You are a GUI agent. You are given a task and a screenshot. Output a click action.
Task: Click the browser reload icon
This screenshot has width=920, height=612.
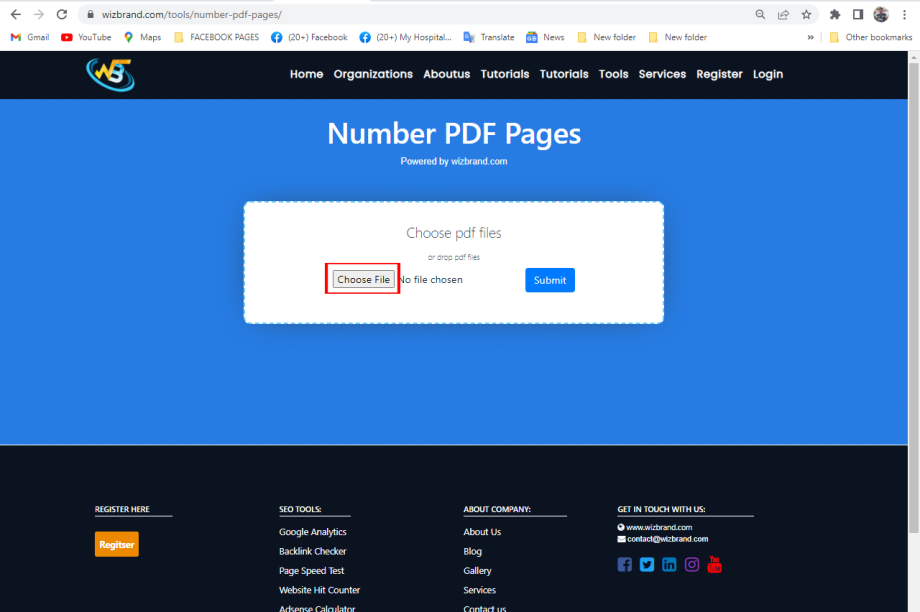pyautogui.click(x=62, y=15)
